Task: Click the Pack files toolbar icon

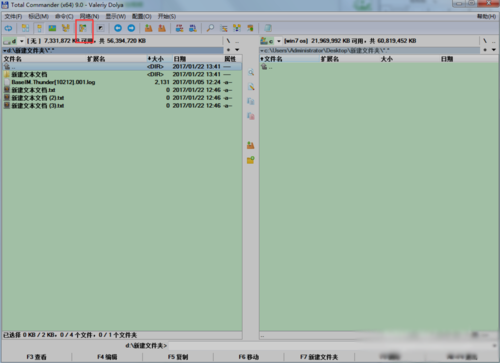Action: click(x=149, y=28)
